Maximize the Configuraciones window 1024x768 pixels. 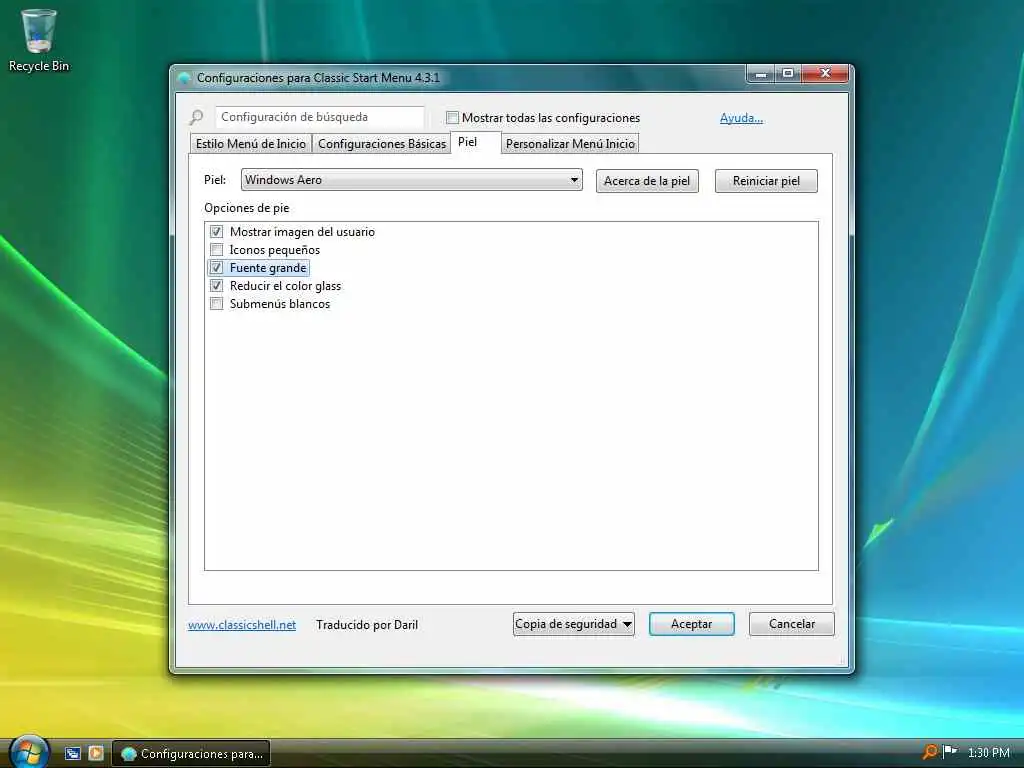click(788, 74)
